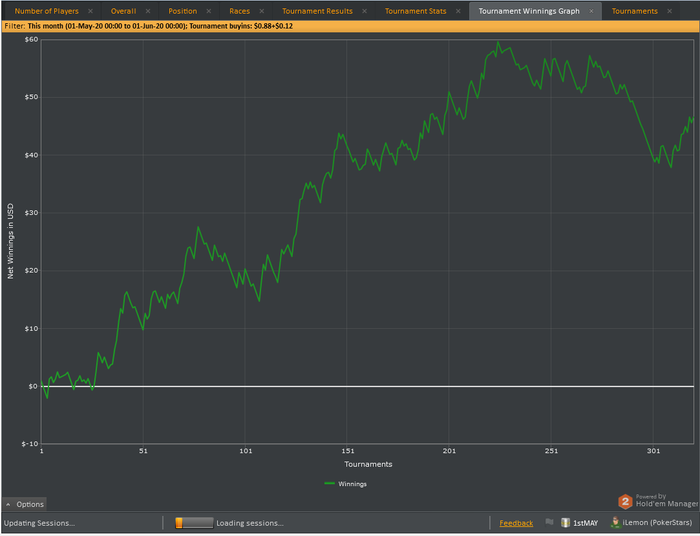Close the Tournament Results tab
This screenshot has height=536, width=700.
(365, 11)
